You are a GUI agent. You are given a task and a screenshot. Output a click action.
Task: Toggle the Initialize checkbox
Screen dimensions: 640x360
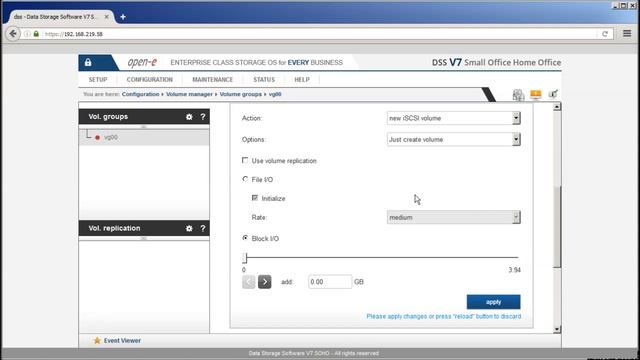pos(255,198)
